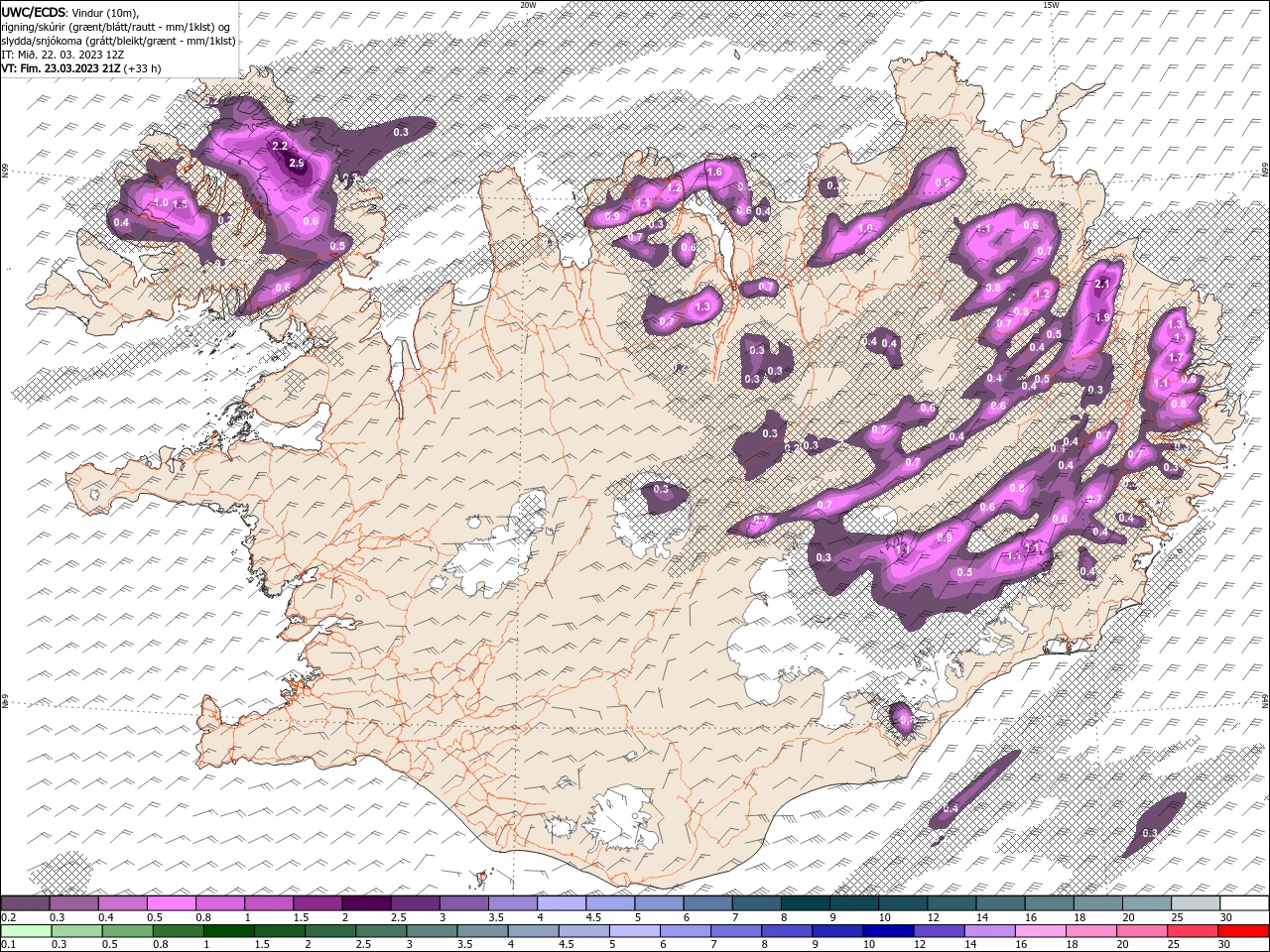This screenshot has height=952, width=1270.
Task: Pick the bottom-row swatch between 25 and 30
Action: tap(1193, 930)
